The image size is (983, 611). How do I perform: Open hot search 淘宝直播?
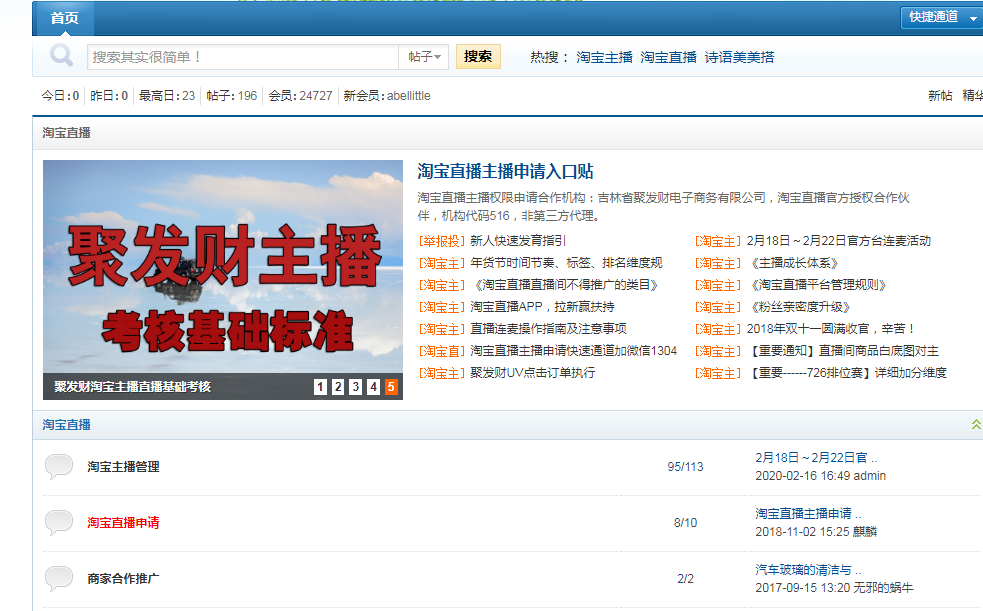(x=668, y=57)
